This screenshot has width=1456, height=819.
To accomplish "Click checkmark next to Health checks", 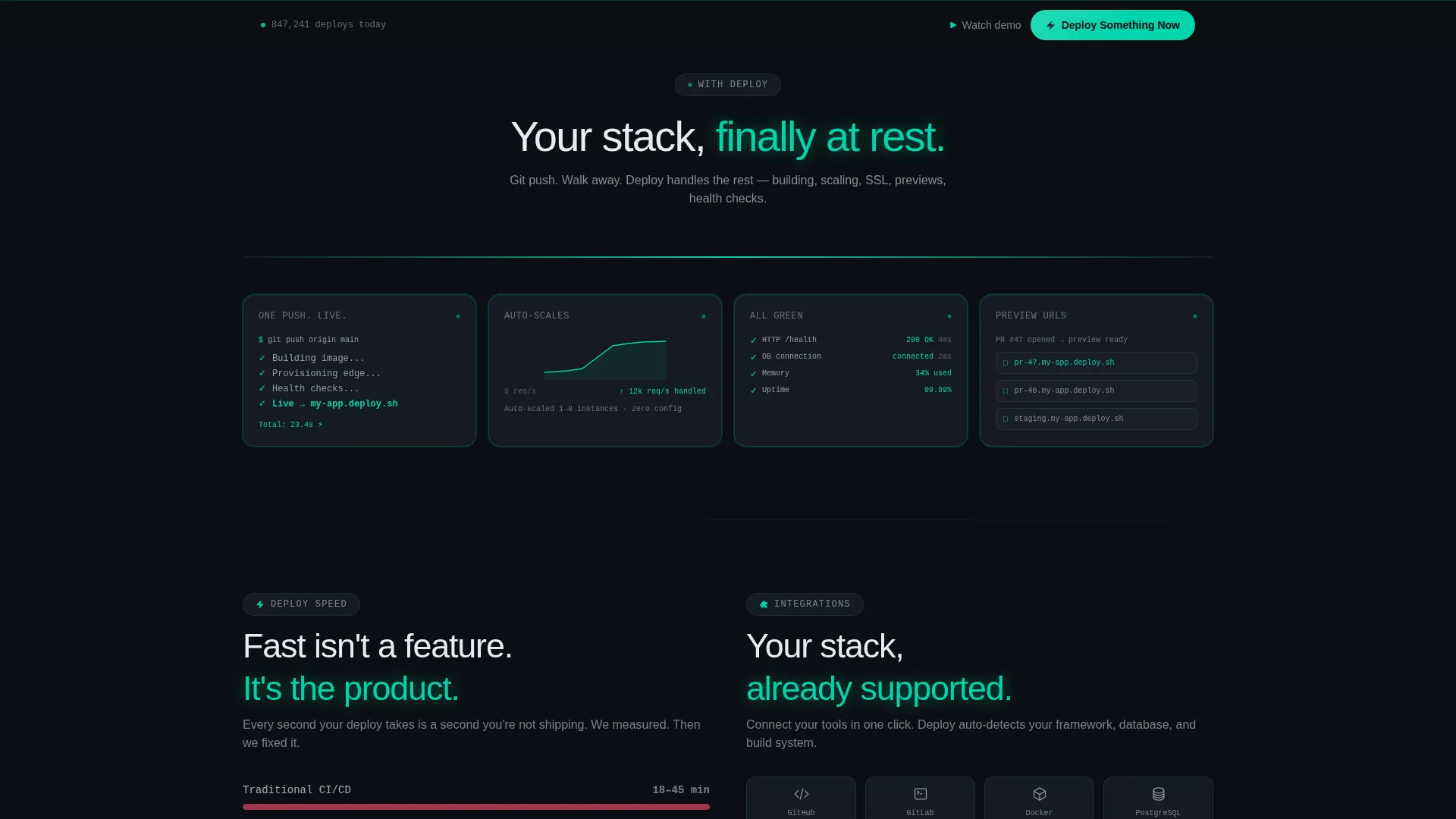I will [x=262, y=388].
